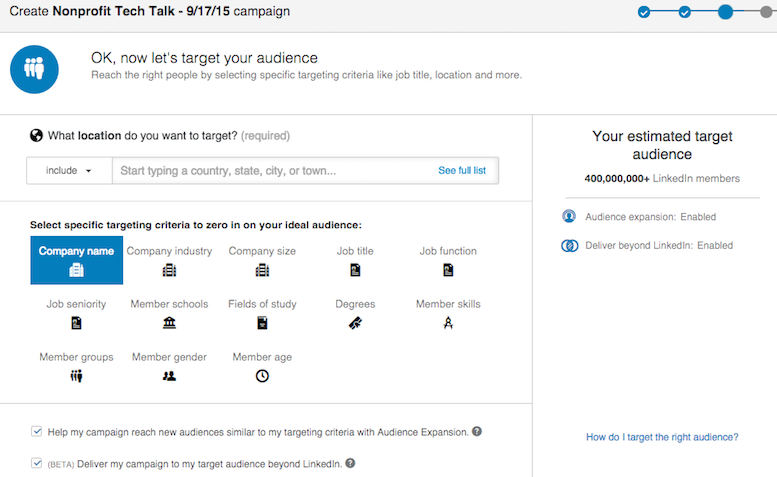The image size is (777, 477).
Task: Click the Member schools institution icon
Action: (x=169, y=323)
